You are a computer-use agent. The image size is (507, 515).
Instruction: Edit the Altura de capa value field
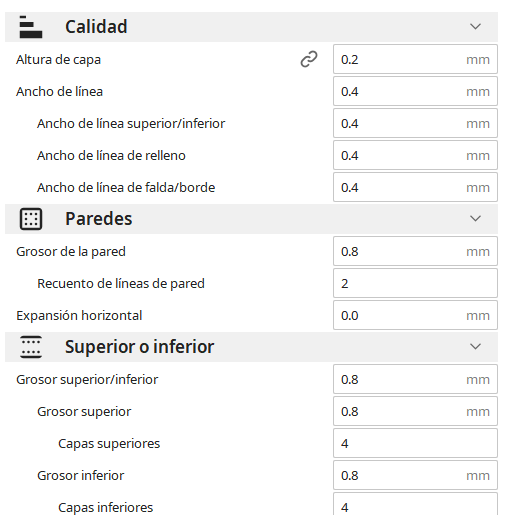click(x=415, y=59)
